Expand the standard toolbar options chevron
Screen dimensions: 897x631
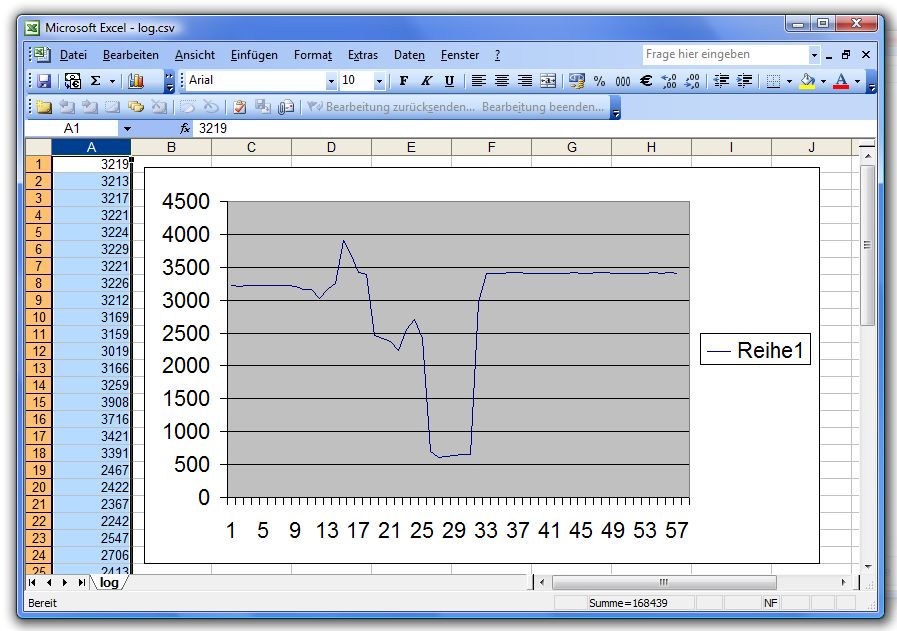[x=169, y=81]
